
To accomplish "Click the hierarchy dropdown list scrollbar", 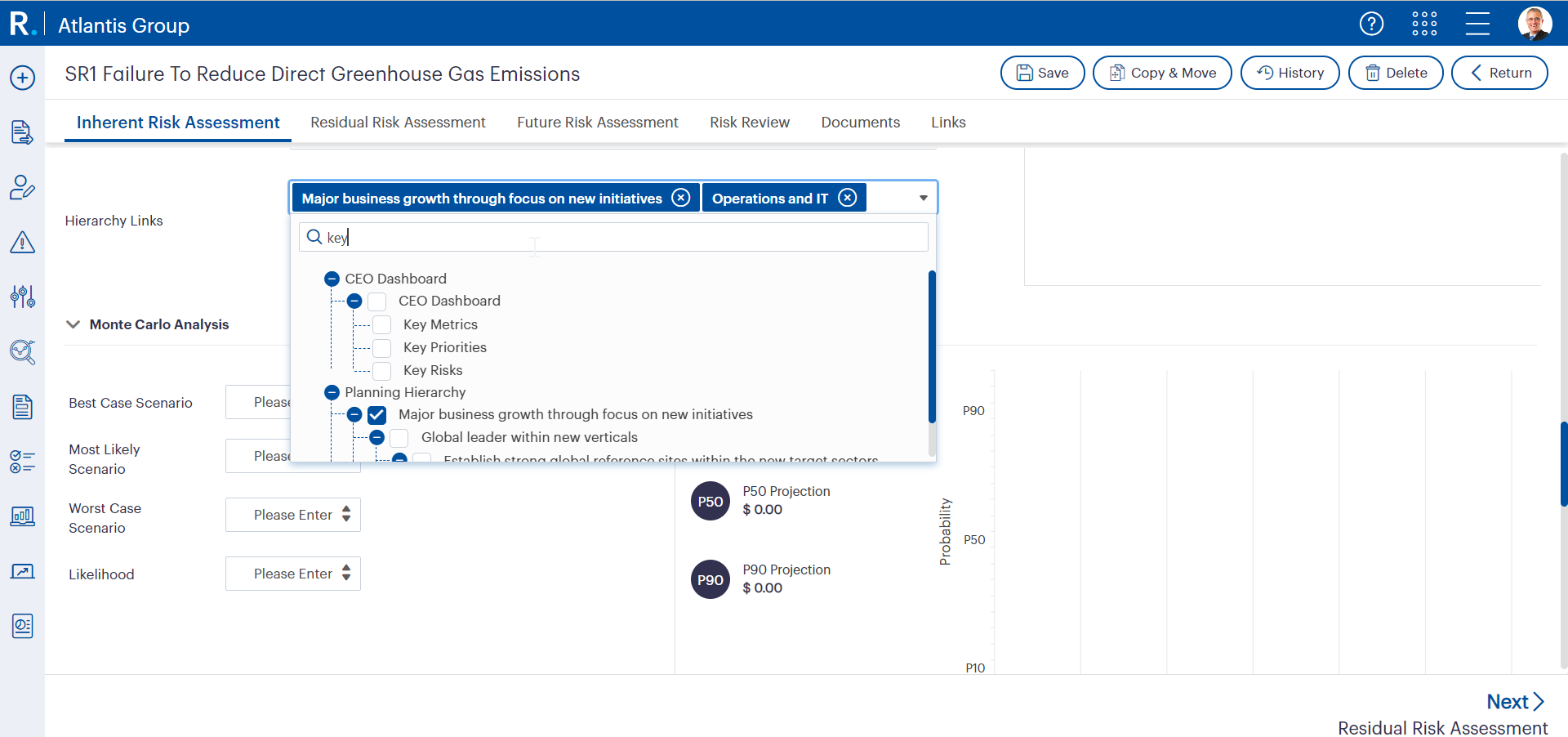I will pos(932,347).
